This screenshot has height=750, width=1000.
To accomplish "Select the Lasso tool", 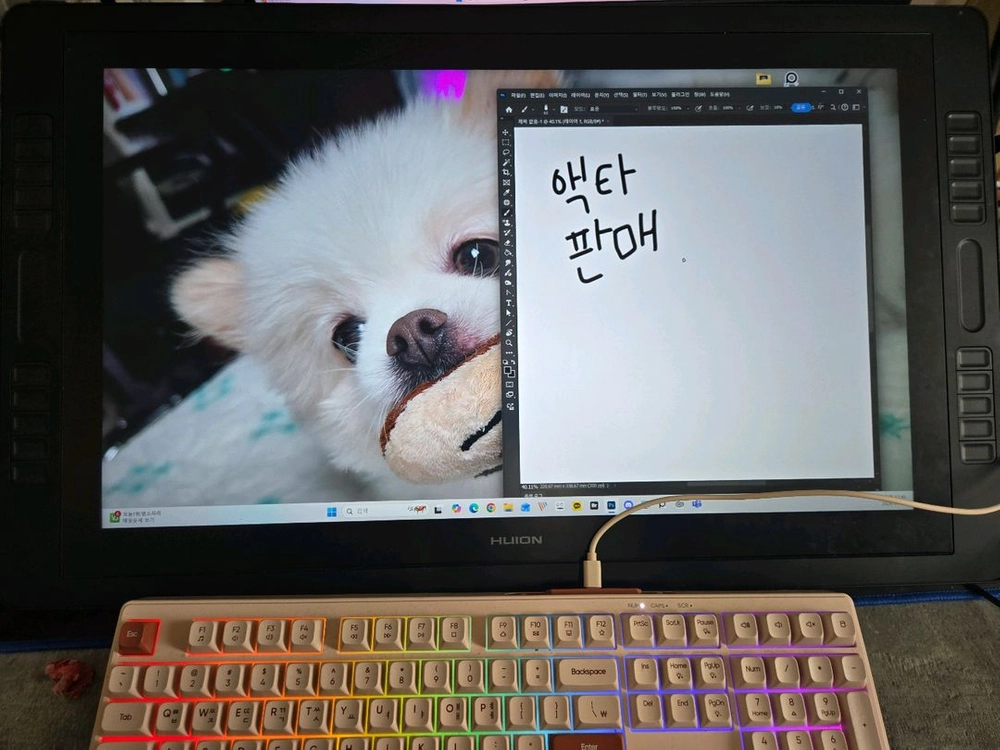I will tap(506, 152).
